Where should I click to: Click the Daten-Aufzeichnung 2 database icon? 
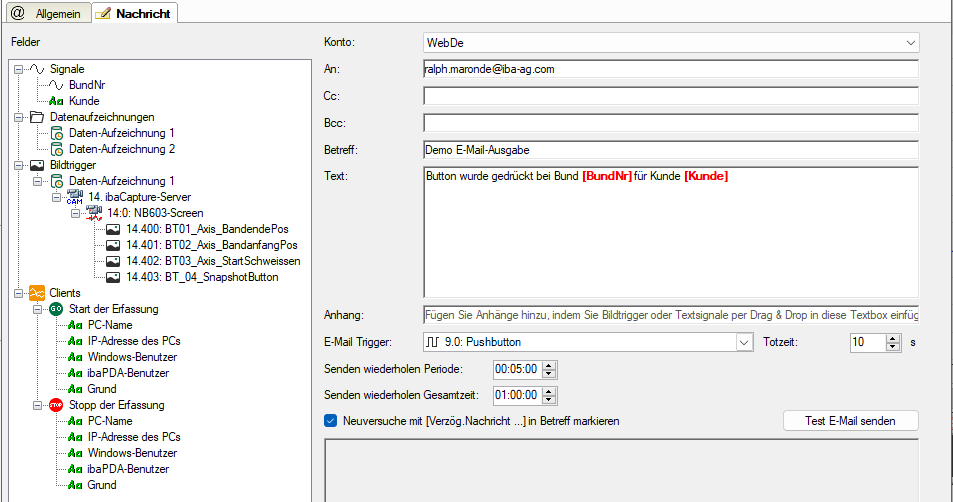57,149
